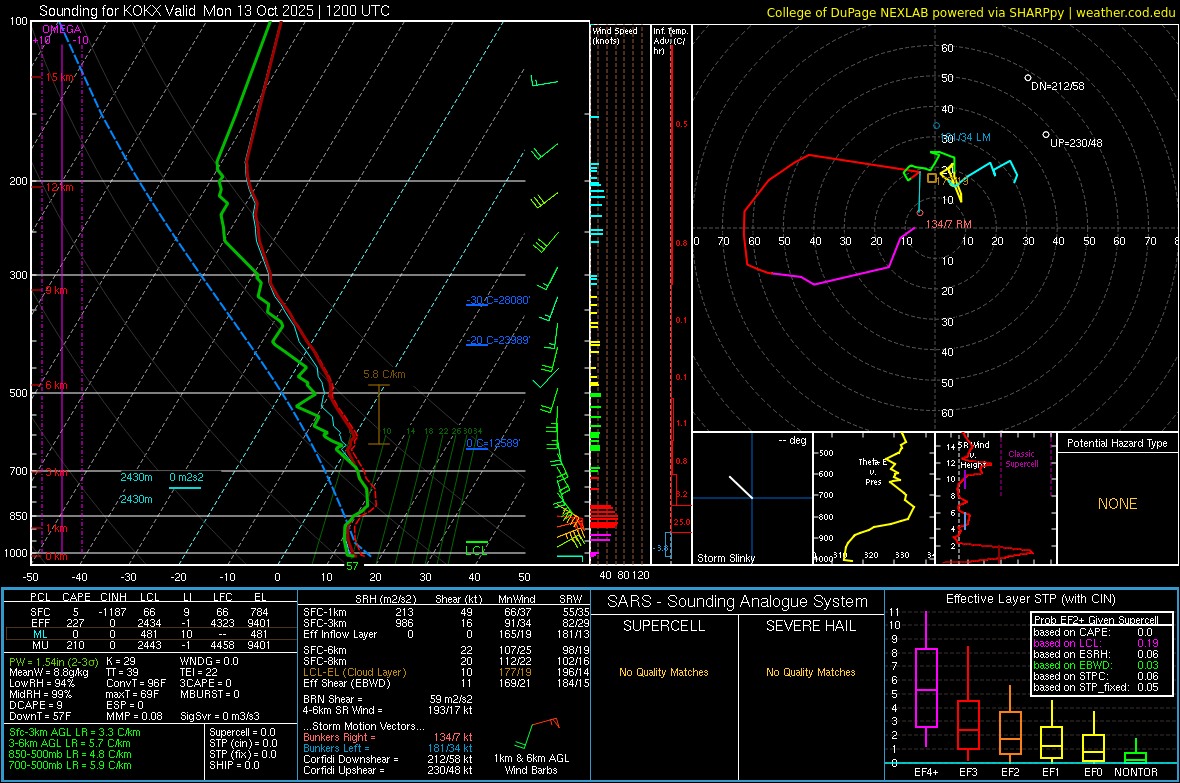
Task: Click the 57 surface dewpoint value
Action: tap(352, 566)
